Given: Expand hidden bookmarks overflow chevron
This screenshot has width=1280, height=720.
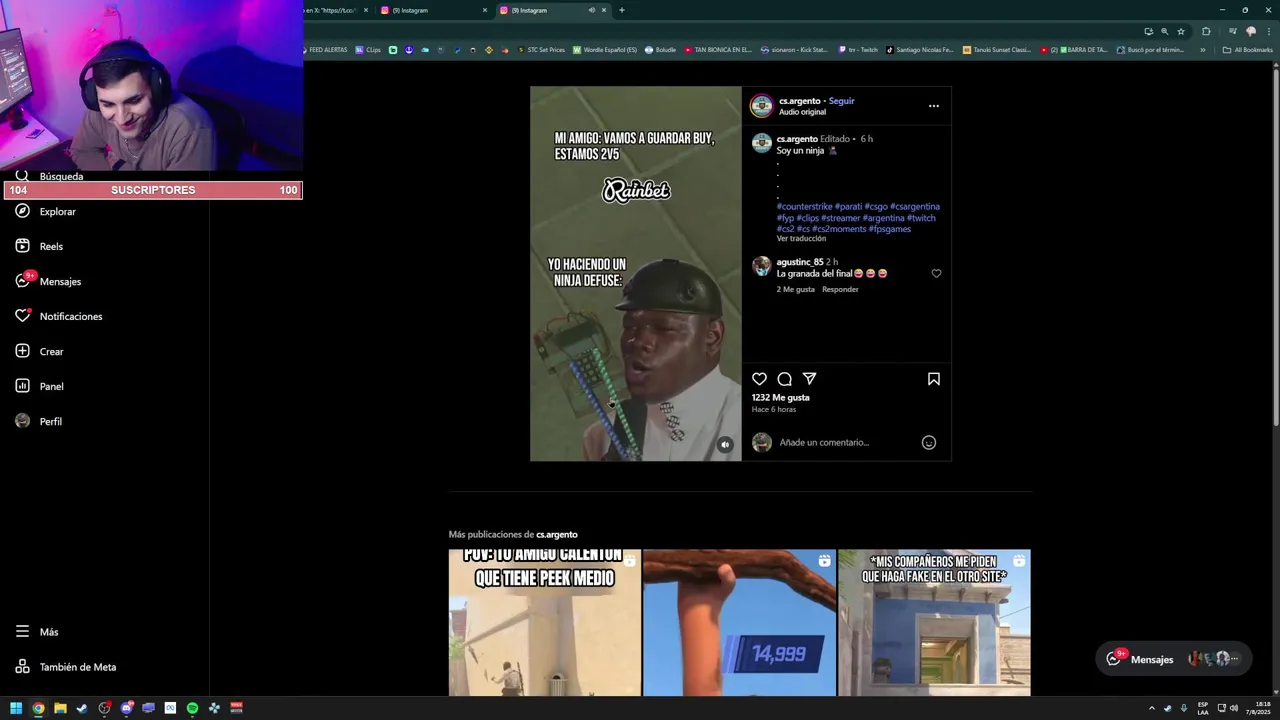Looking at the screenshot, I should [1203, 50].
